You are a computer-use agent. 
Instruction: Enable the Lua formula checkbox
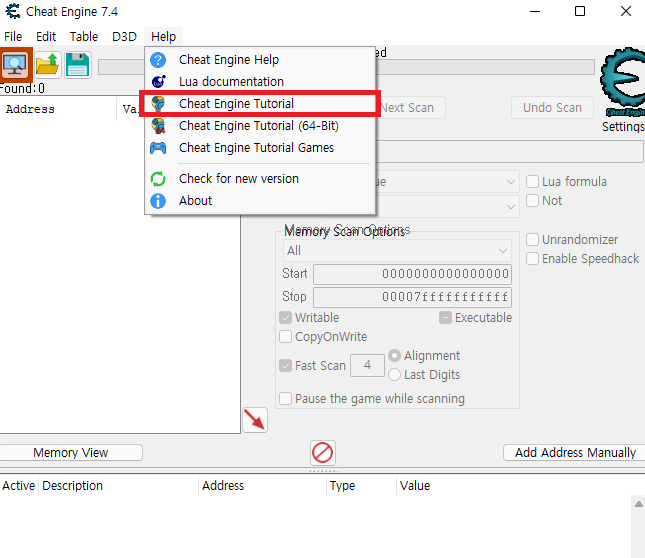(532, 181)
